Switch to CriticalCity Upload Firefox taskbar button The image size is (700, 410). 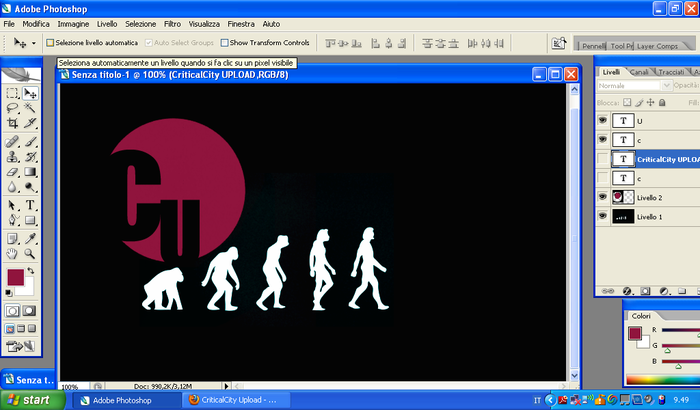(237, 400)
